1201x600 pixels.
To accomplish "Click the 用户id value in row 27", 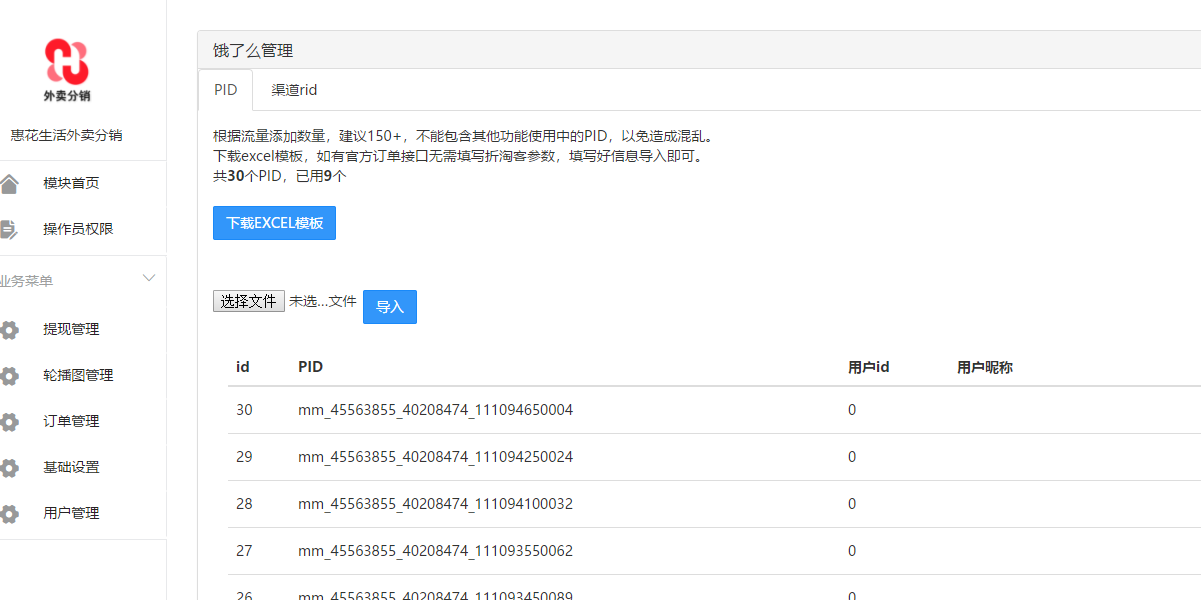I will (852, 551).
